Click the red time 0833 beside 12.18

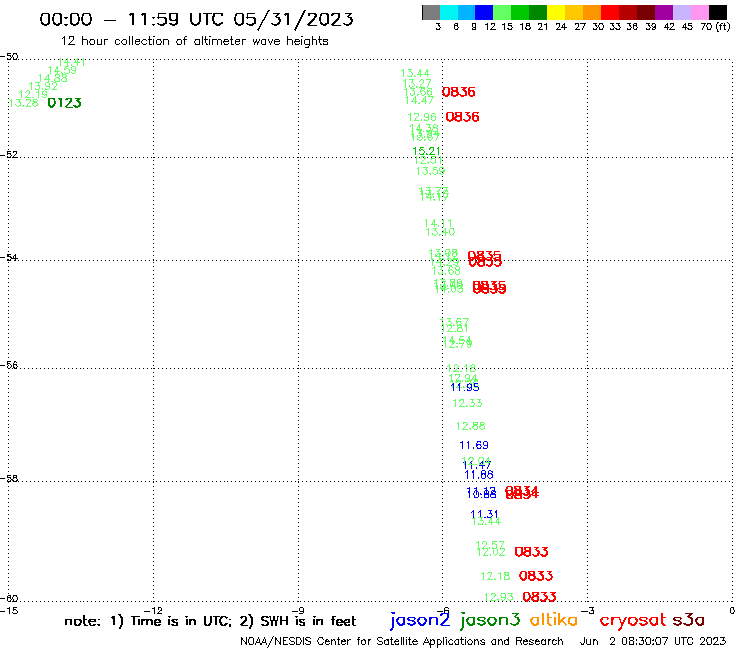(536, 576)
